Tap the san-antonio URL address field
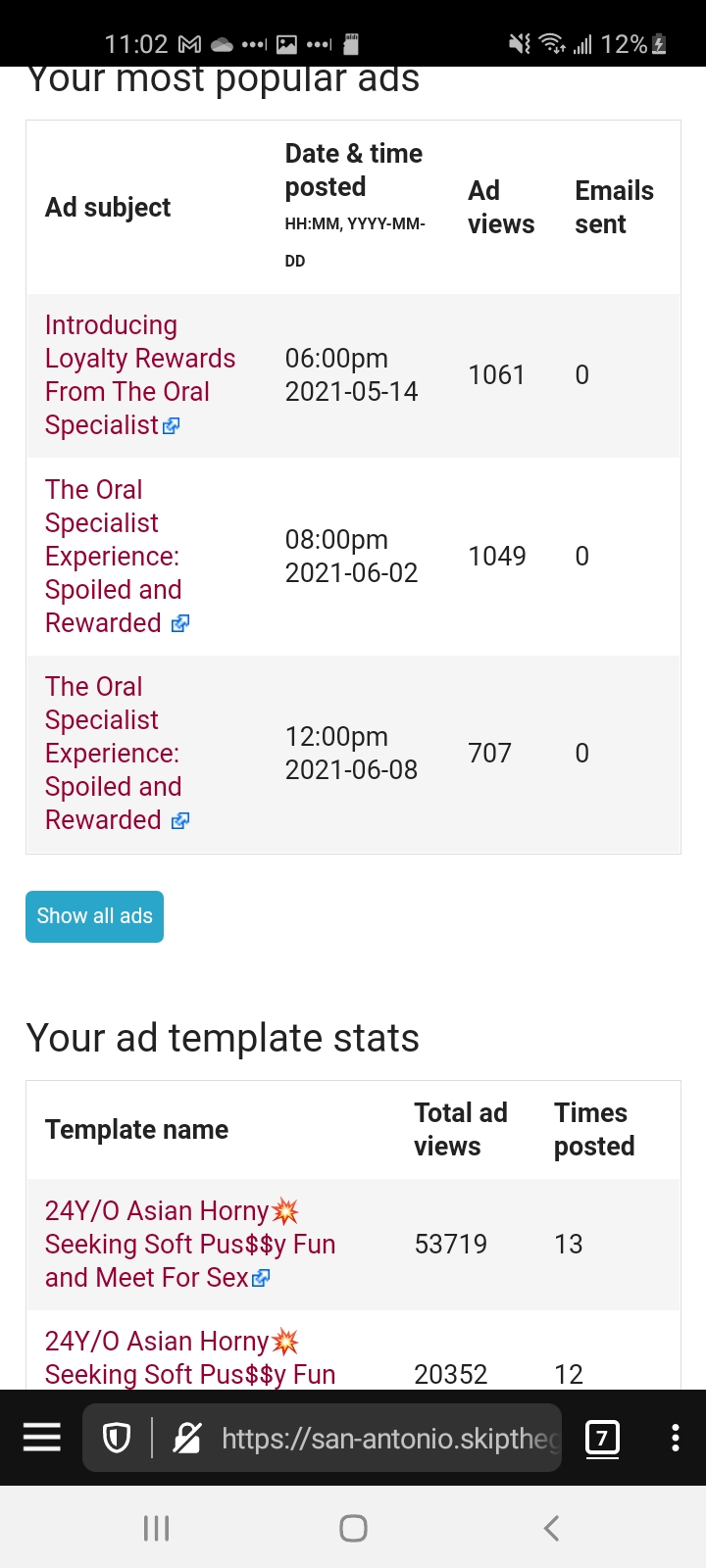The width and height of the screenshot is (706, 1568). [387, 1438]
